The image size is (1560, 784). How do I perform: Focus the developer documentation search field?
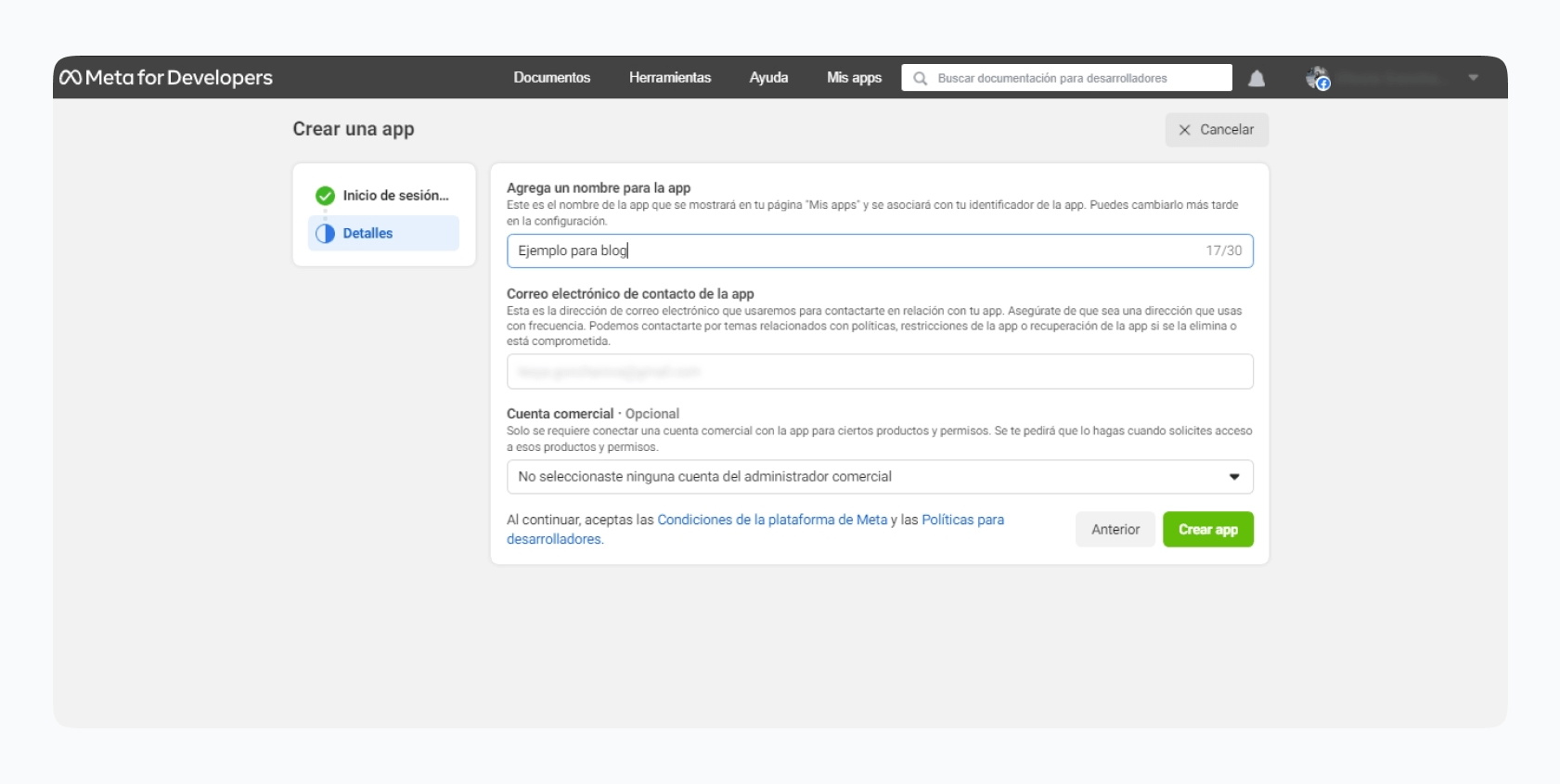(x=1066, y=78)
